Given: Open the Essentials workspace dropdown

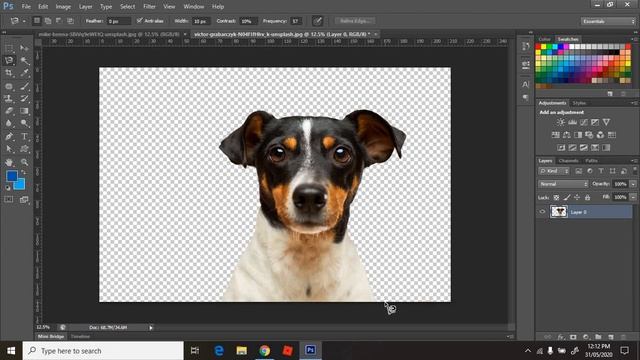Looking at the screenshot, I should coord(608,21).
